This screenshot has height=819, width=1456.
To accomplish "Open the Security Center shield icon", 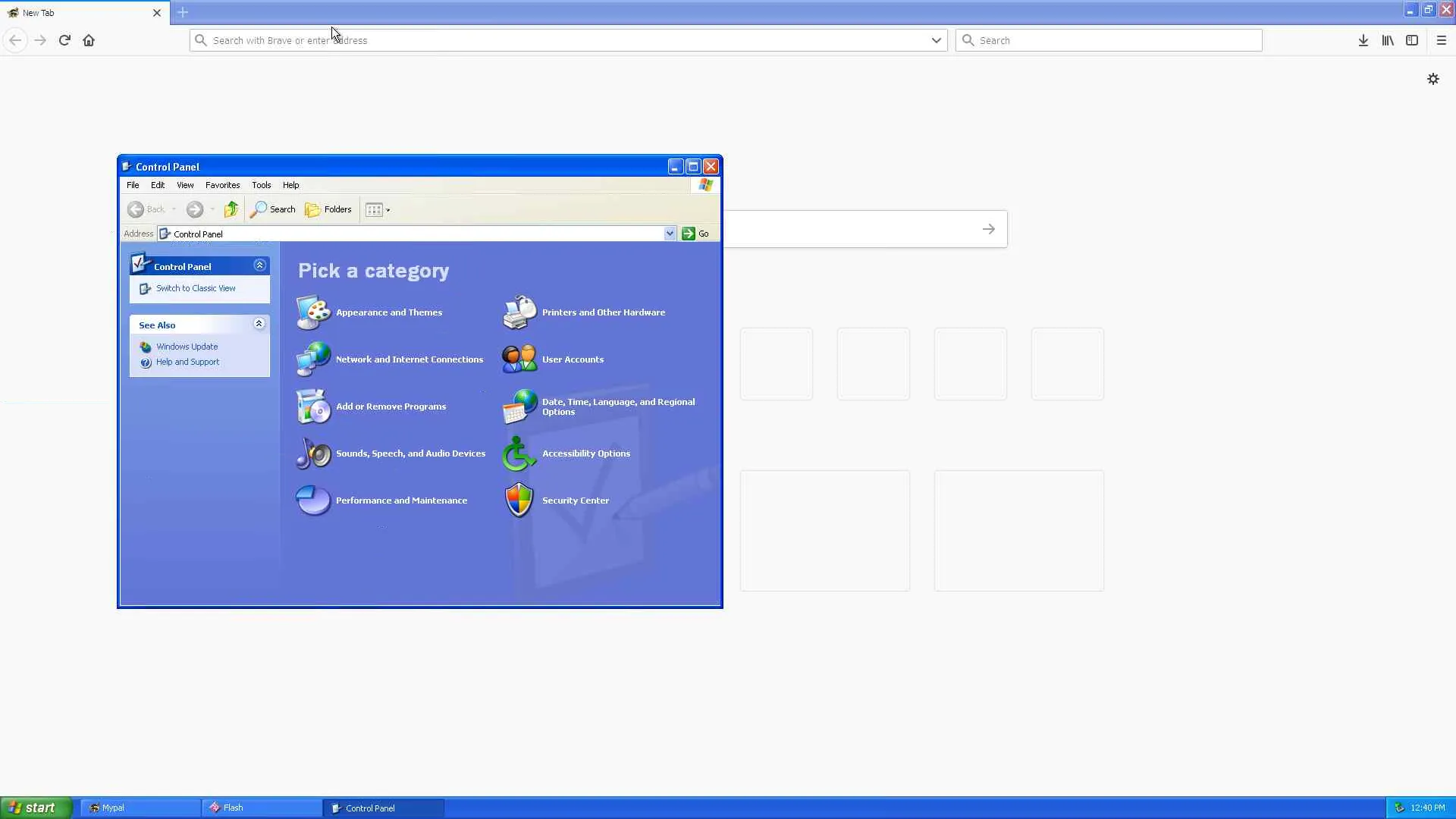I will point(519,500).
